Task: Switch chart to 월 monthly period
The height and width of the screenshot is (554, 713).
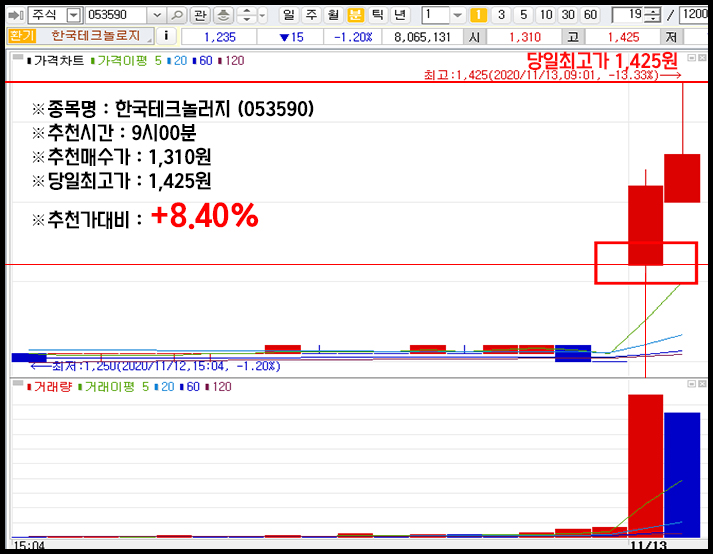Action: pyautogui.click(x=333, y=15)
